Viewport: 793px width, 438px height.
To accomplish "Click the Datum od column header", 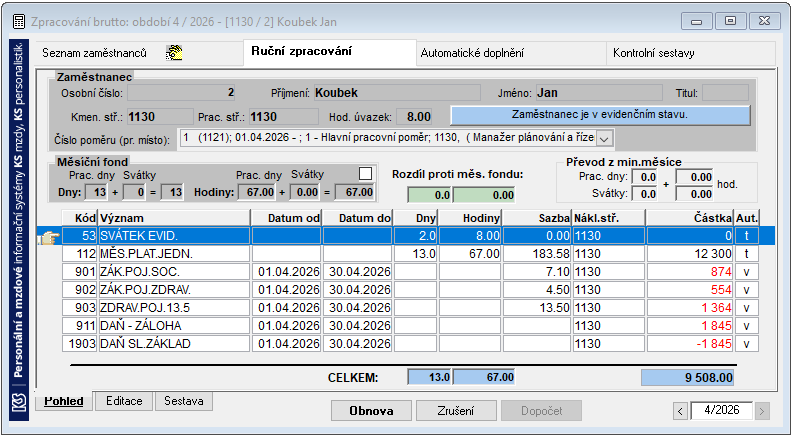I will pyautogui.click(x=286, y=218).
